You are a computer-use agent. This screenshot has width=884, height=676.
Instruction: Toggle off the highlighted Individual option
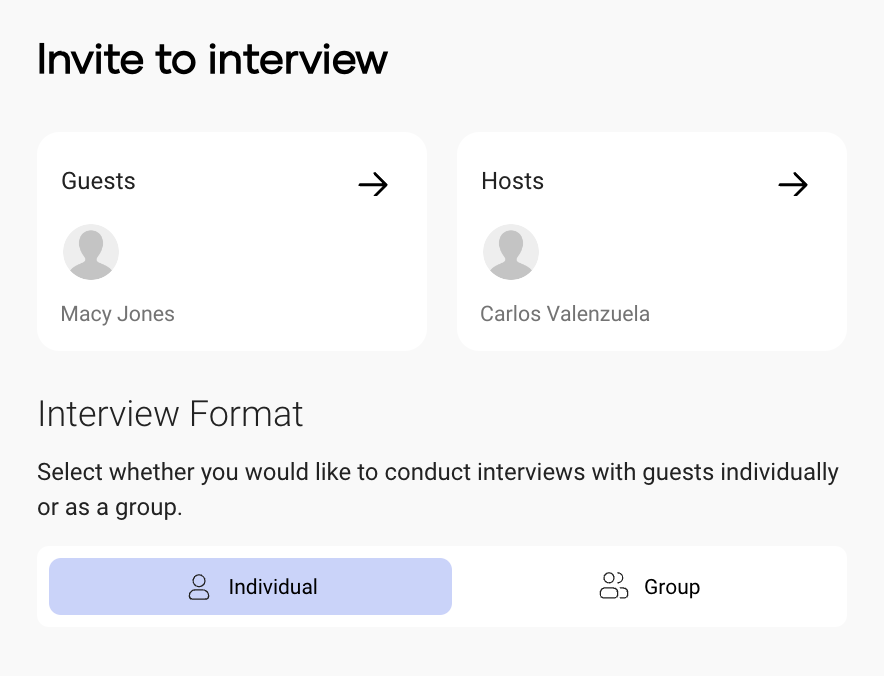click(250, 587)
